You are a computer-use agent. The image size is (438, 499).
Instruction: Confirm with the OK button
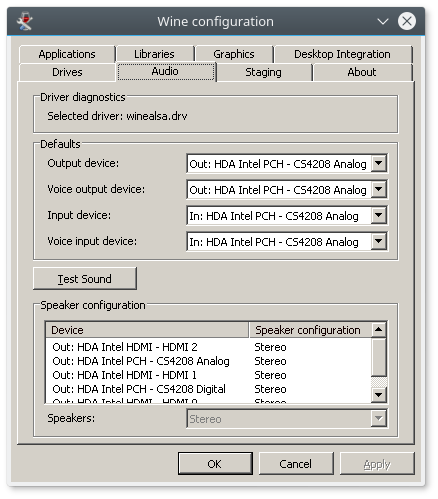(215, 464)
